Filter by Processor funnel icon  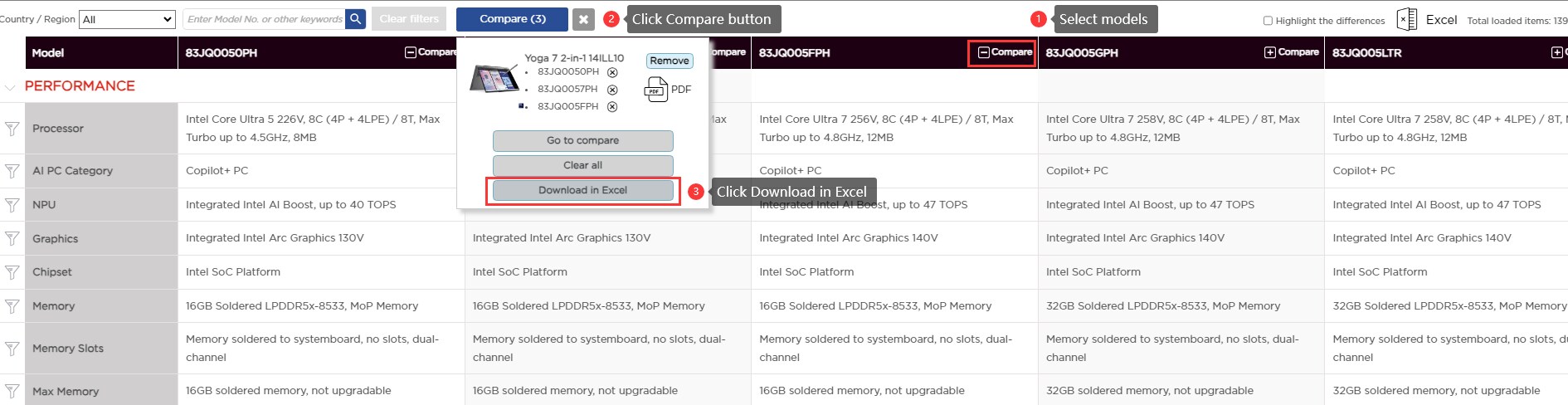[12, 129]
